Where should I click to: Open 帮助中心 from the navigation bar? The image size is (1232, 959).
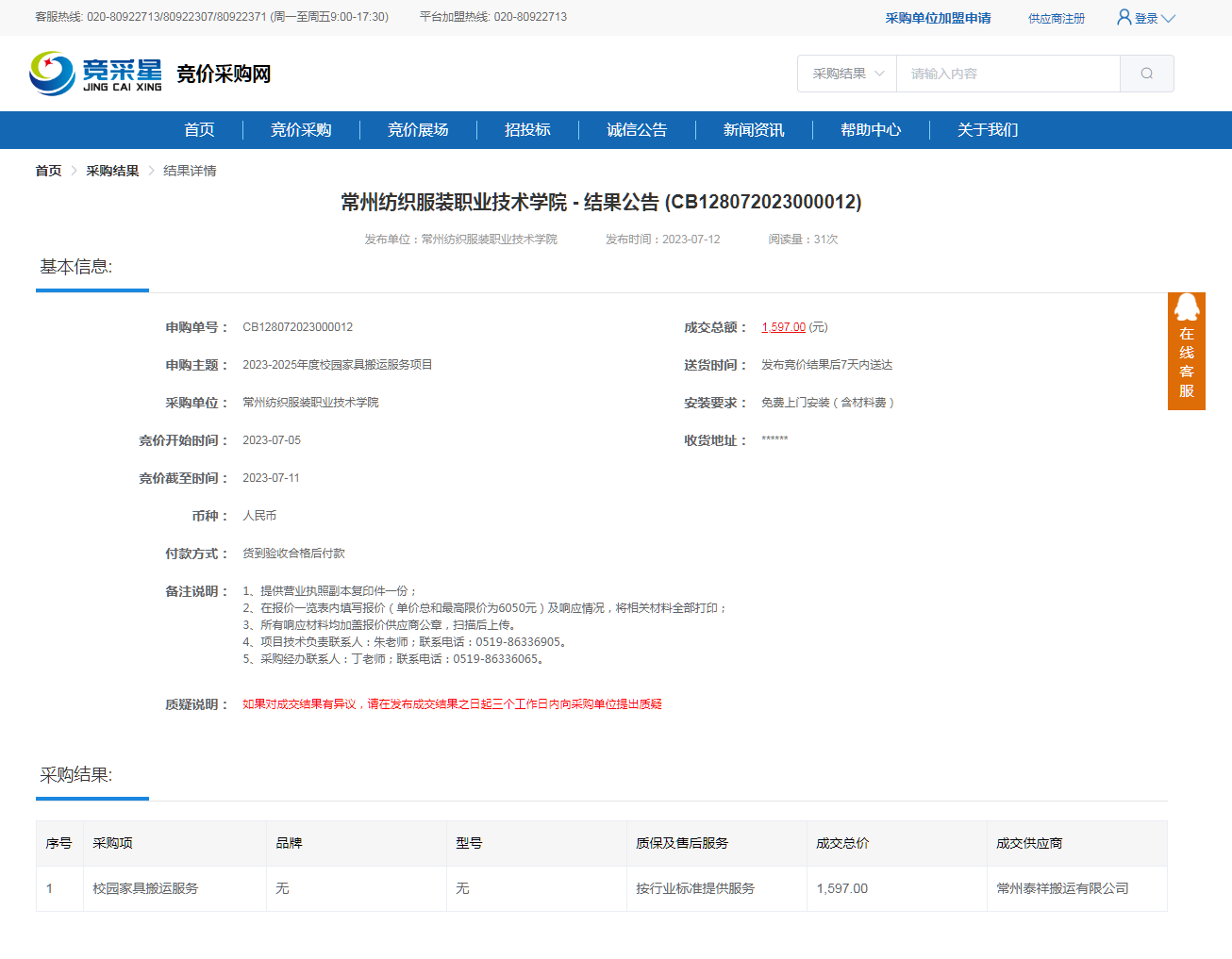(x=871, y=130)
